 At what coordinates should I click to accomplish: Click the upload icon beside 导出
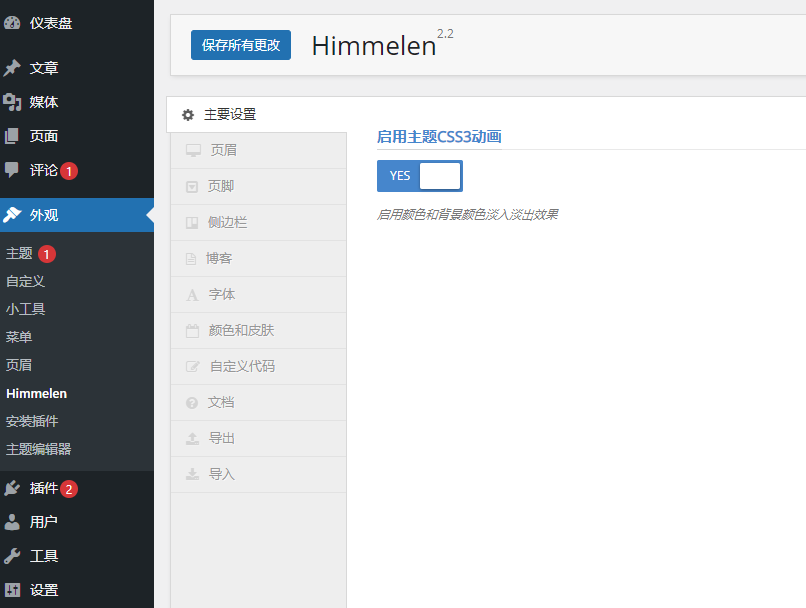pos(192,438)
